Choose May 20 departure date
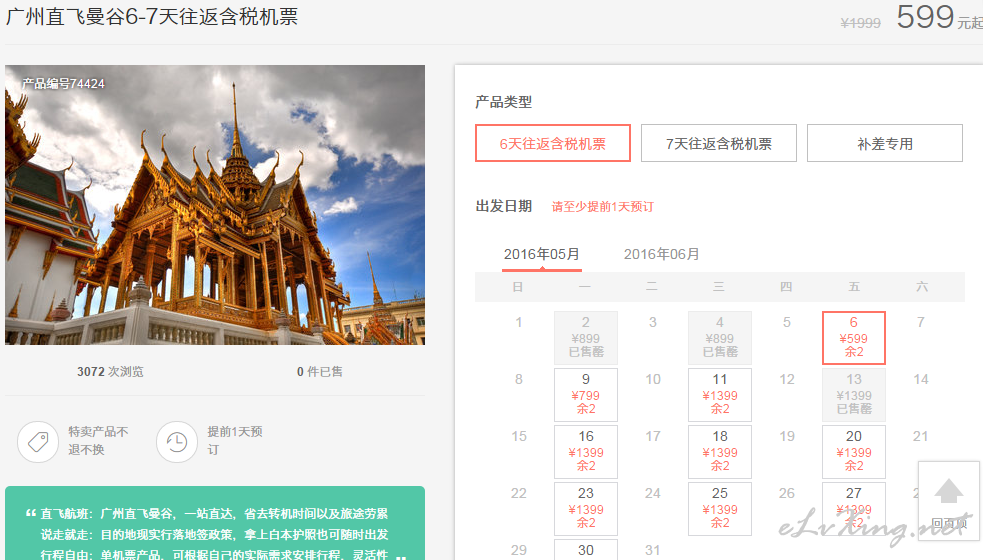 [853, 452]
